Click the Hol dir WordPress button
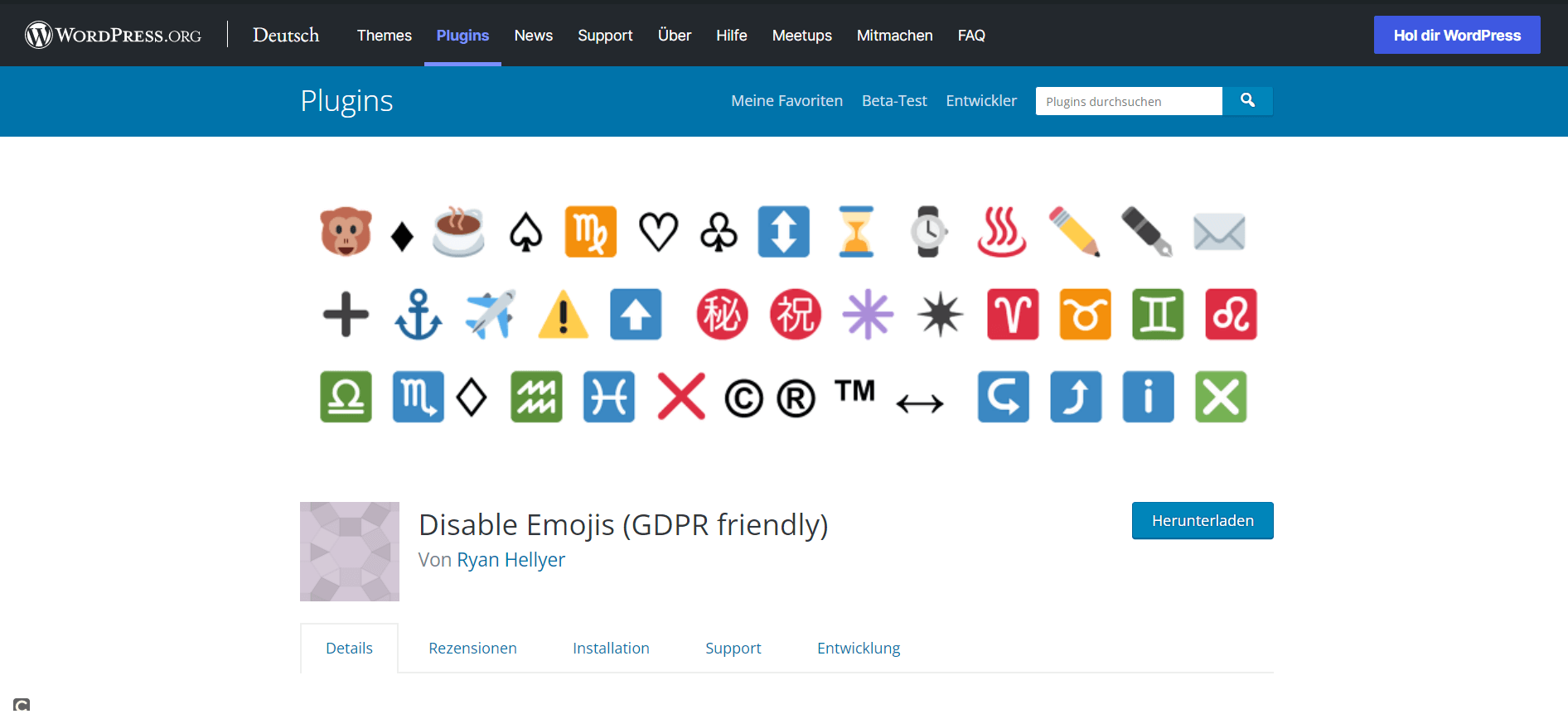The height and width of the screenshot is (714, 1568). (x=1457, y=35)
